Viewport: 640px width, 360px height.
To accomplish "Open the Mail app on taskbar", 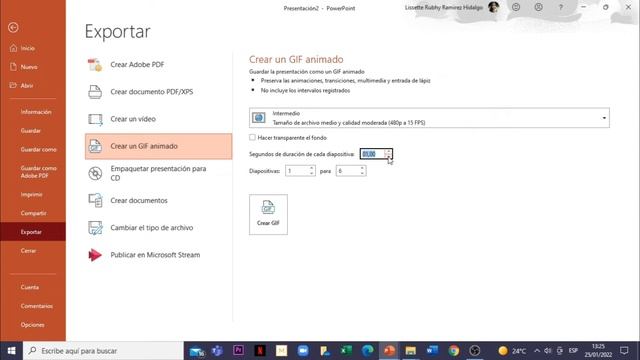I will tap(196, 351).
